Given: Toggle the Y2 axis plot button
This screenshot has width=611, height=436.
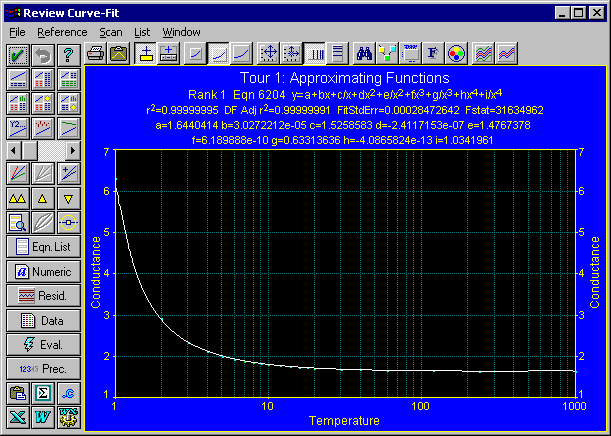Looking at the screenshot, I should [19, 126].
